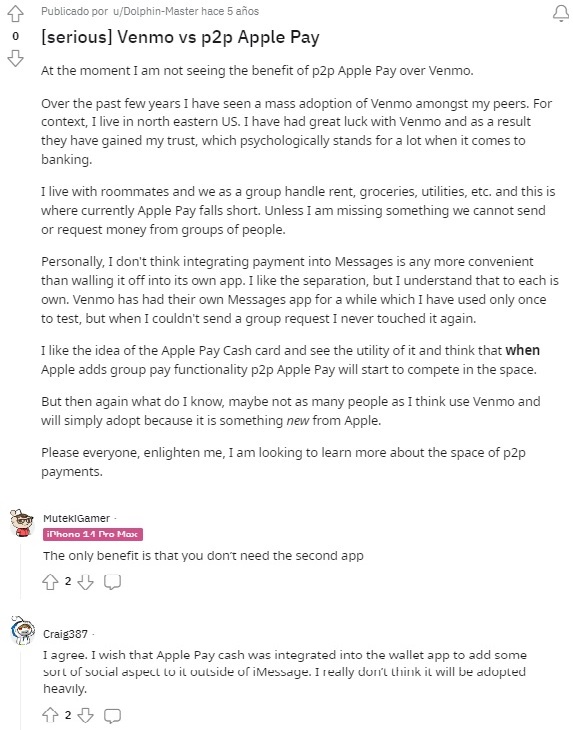Click the post score count
Image resolution: width=573 pixels, height=730 pixels.
coord(15,36)
